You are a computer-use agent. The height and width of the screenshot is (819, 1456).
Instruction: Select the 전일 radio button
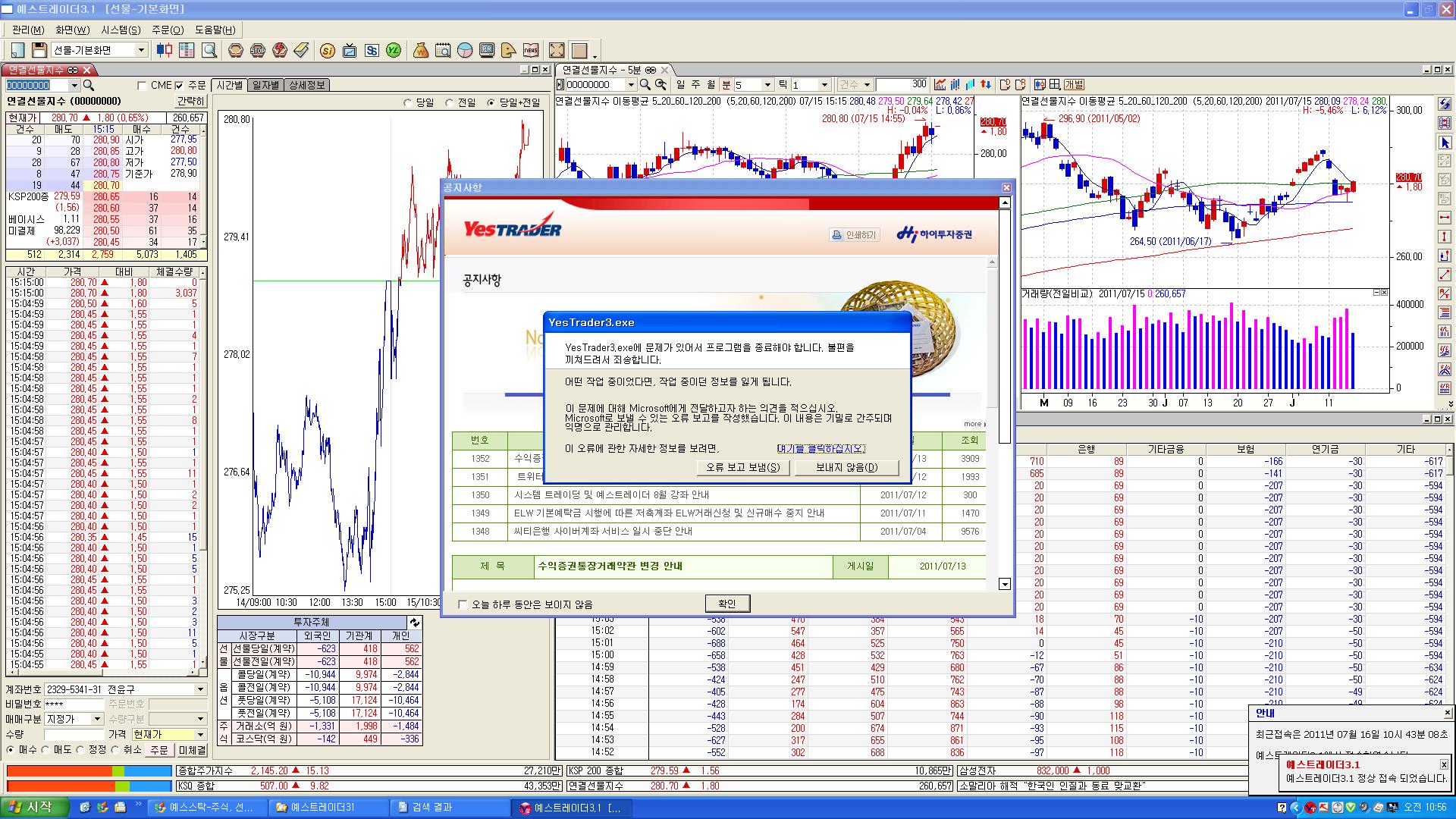(x=450, y=102)
